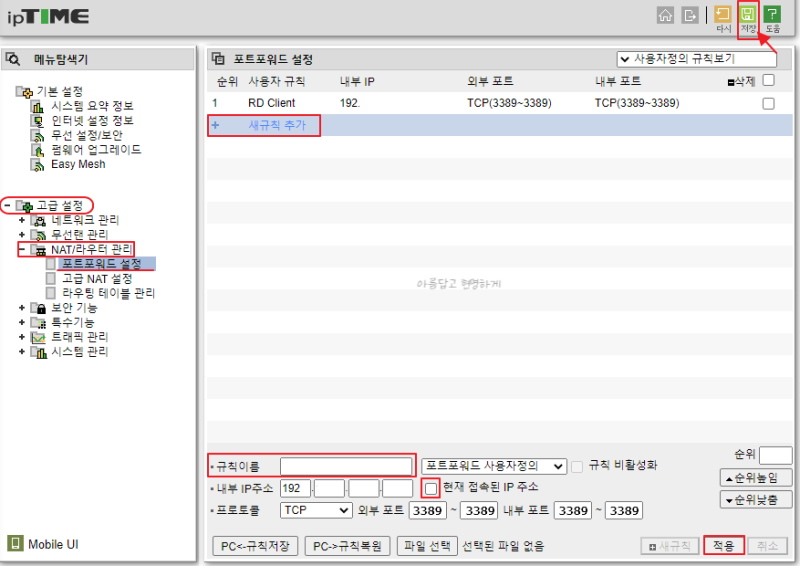
Task: Click the 특수기능 icon
Action: coord(38,323)
